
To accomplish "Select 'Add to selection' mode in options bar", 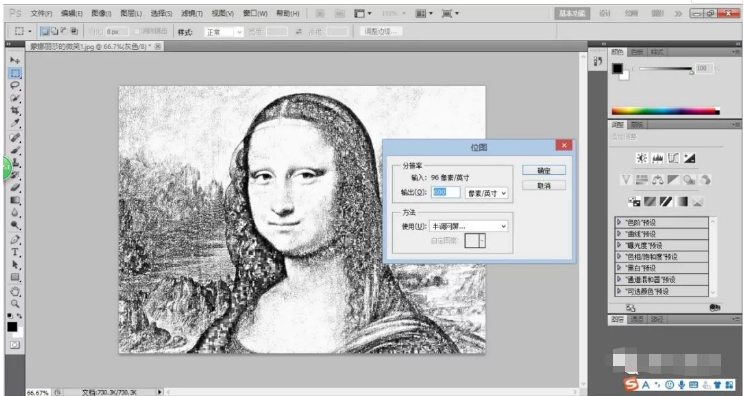I will [x=55, y=31].
